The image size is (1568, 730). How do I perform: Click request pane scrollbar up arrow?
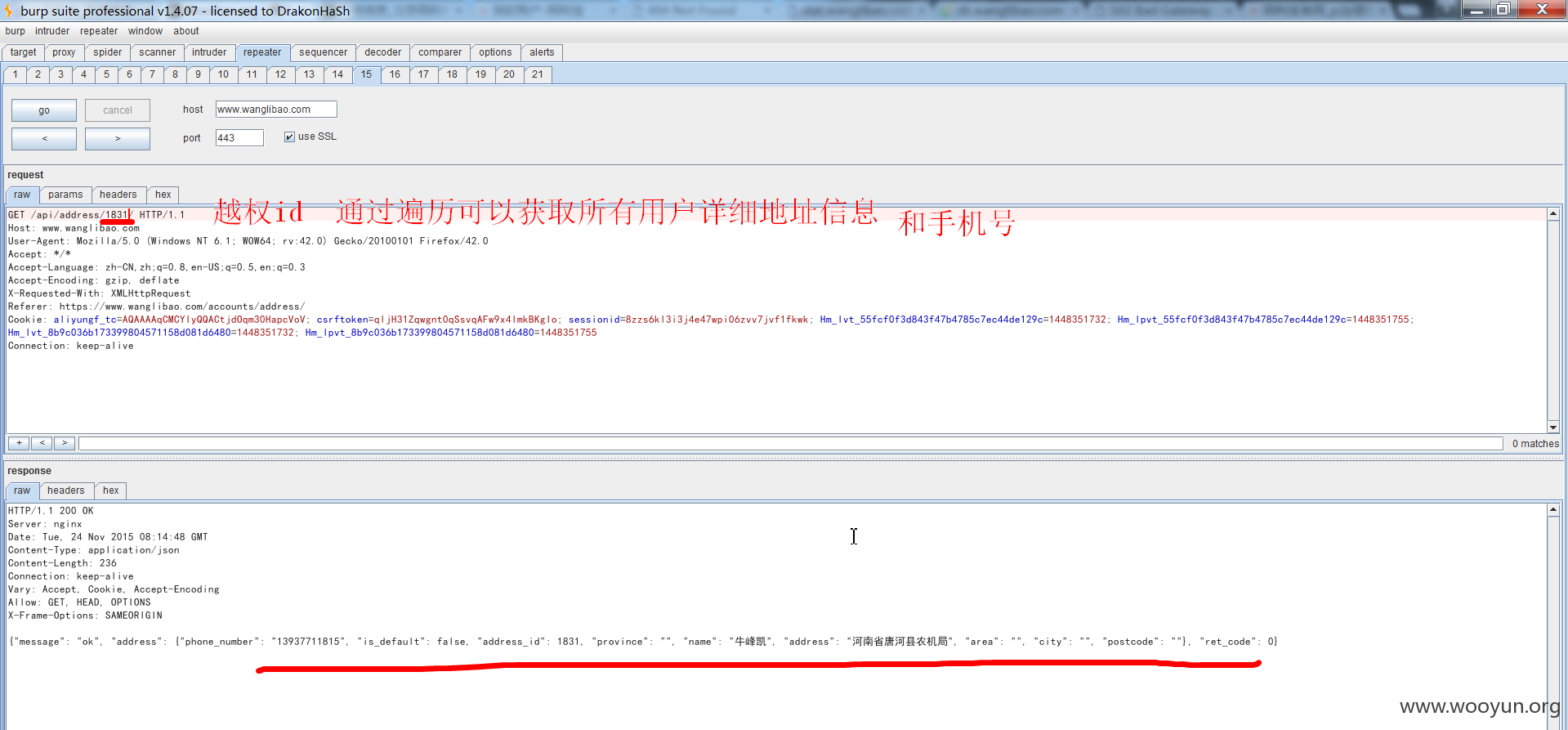[1553, 214]
